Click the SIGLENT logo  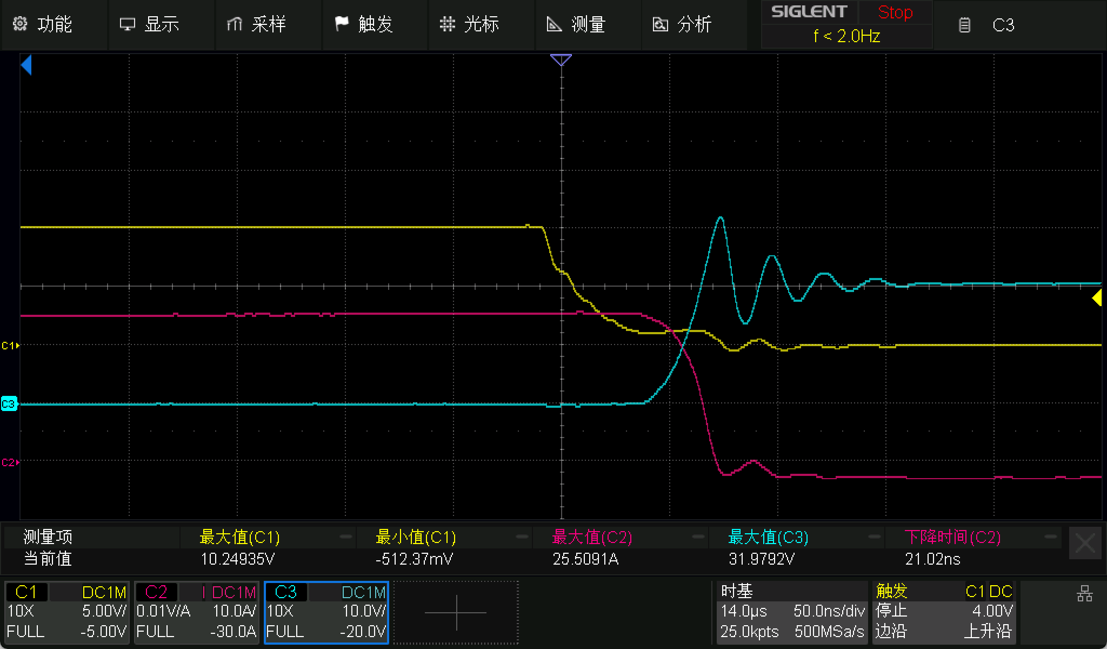(809, 12)
